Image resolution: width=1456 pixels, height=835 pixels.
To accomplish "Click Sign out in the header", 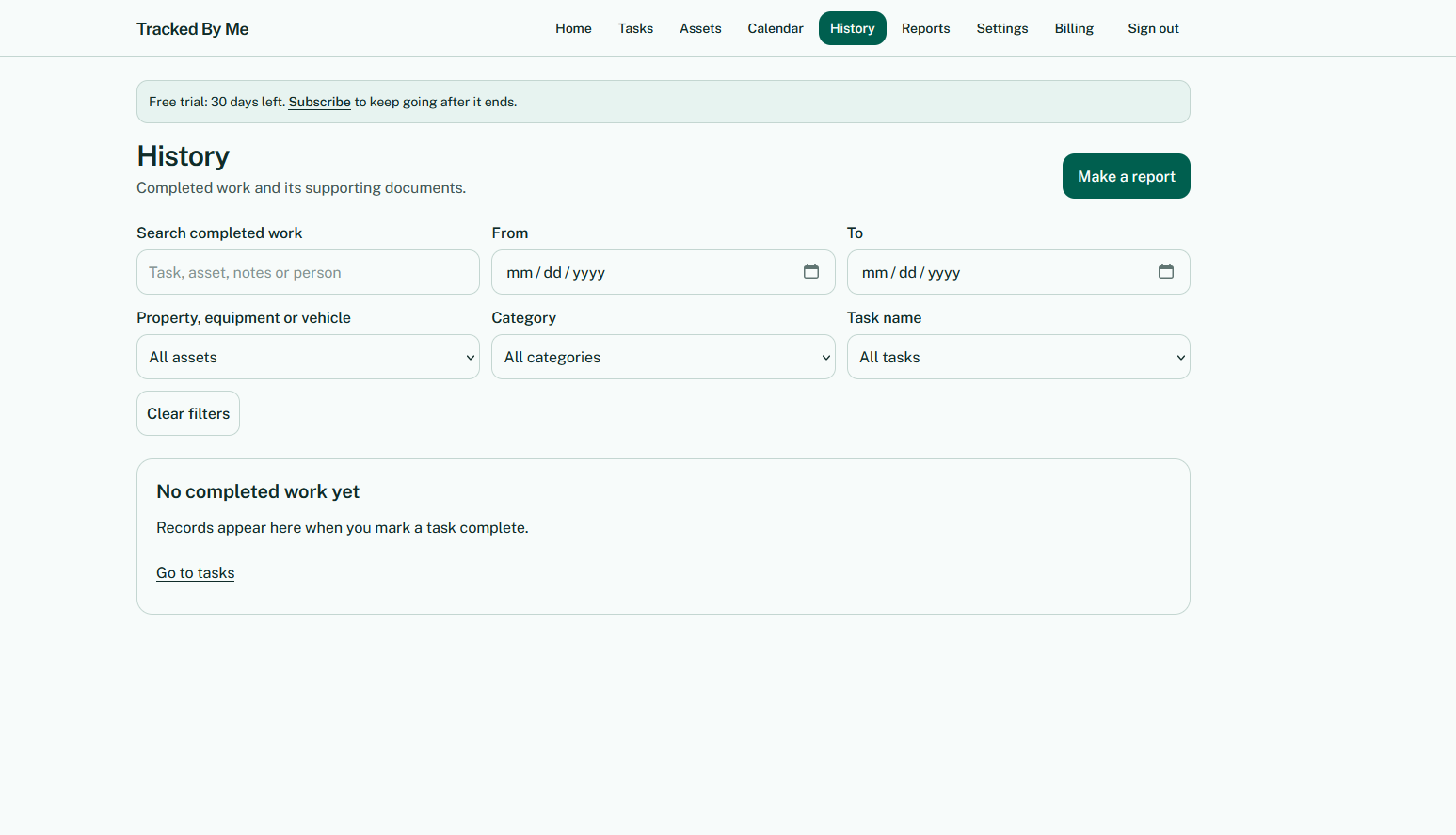I will click(x=1153, y=28).
